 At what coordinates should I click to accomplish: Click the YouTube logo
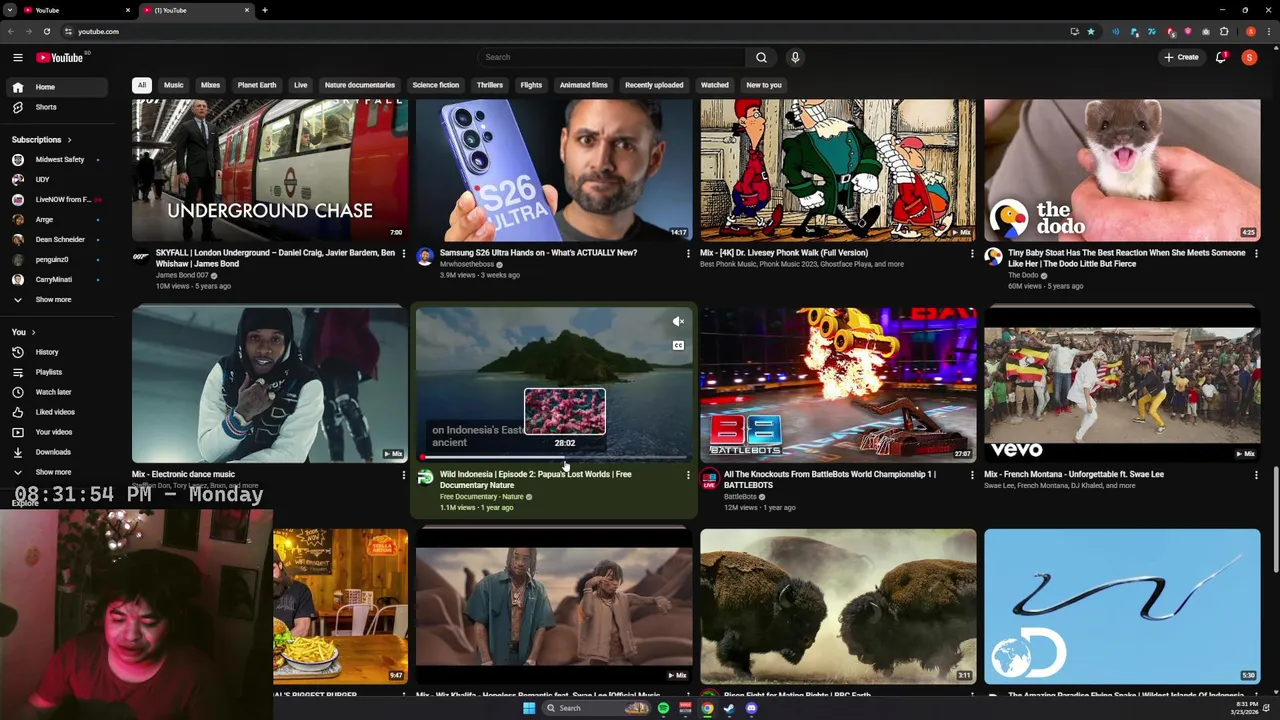click(x=60, y=57)
